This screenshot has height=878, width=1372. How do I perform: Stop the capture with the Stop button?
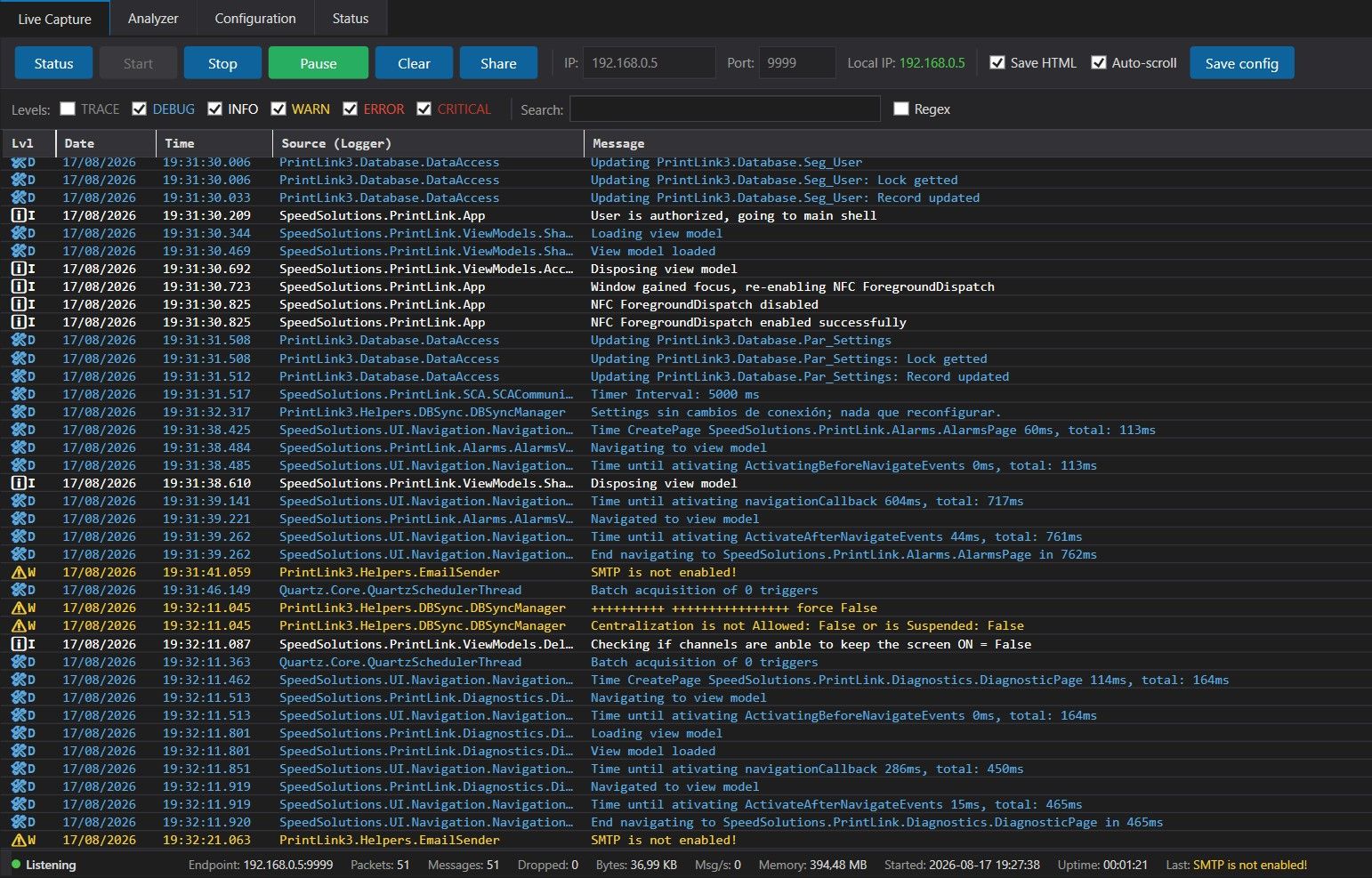pos(222,63)
